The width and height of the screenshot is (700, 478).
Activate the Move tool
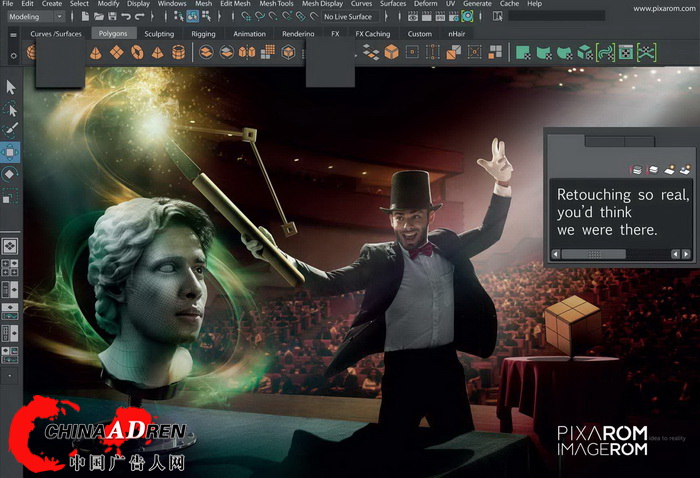click(x=11, y=152)
